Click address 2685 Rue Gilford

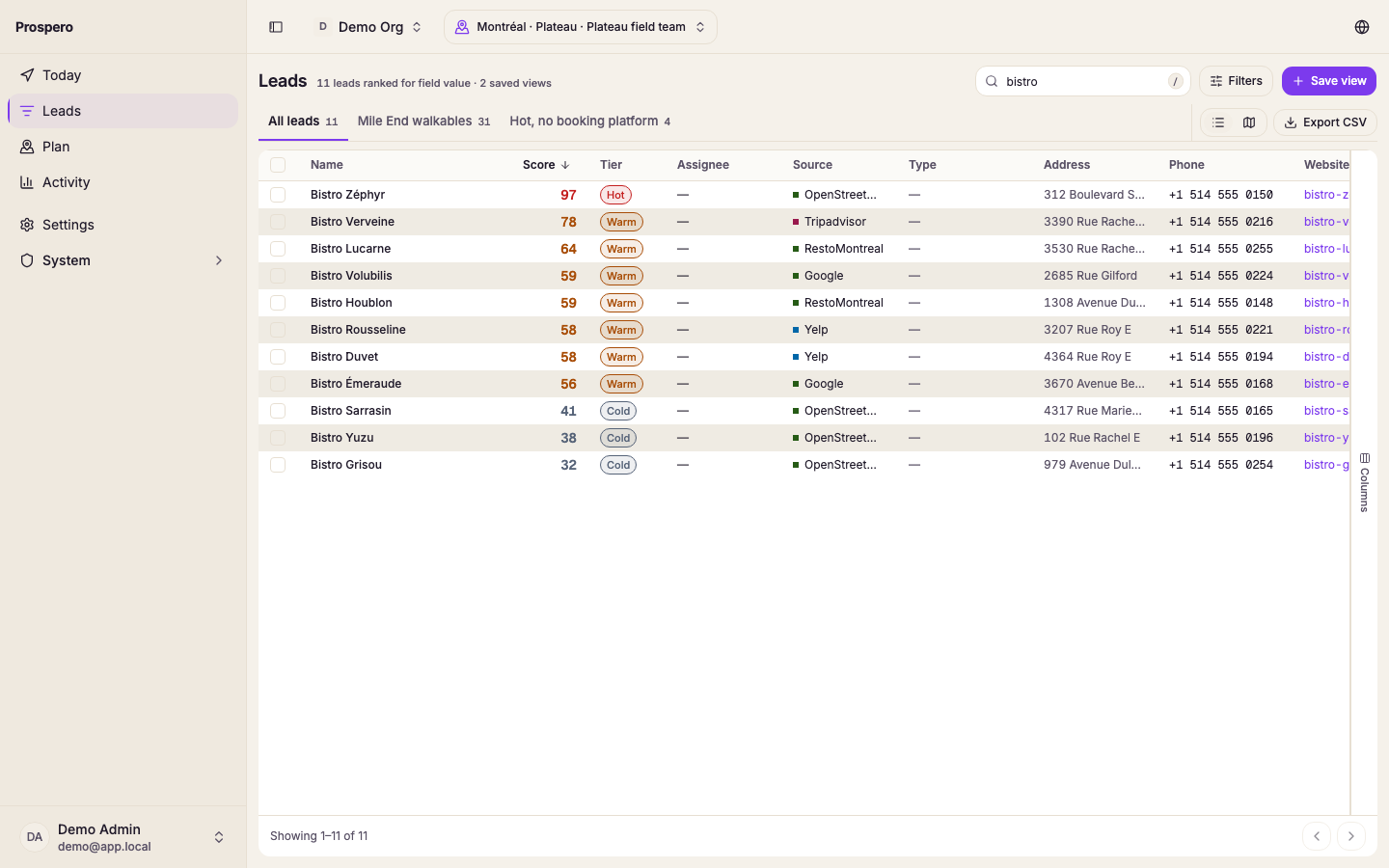1090,276
